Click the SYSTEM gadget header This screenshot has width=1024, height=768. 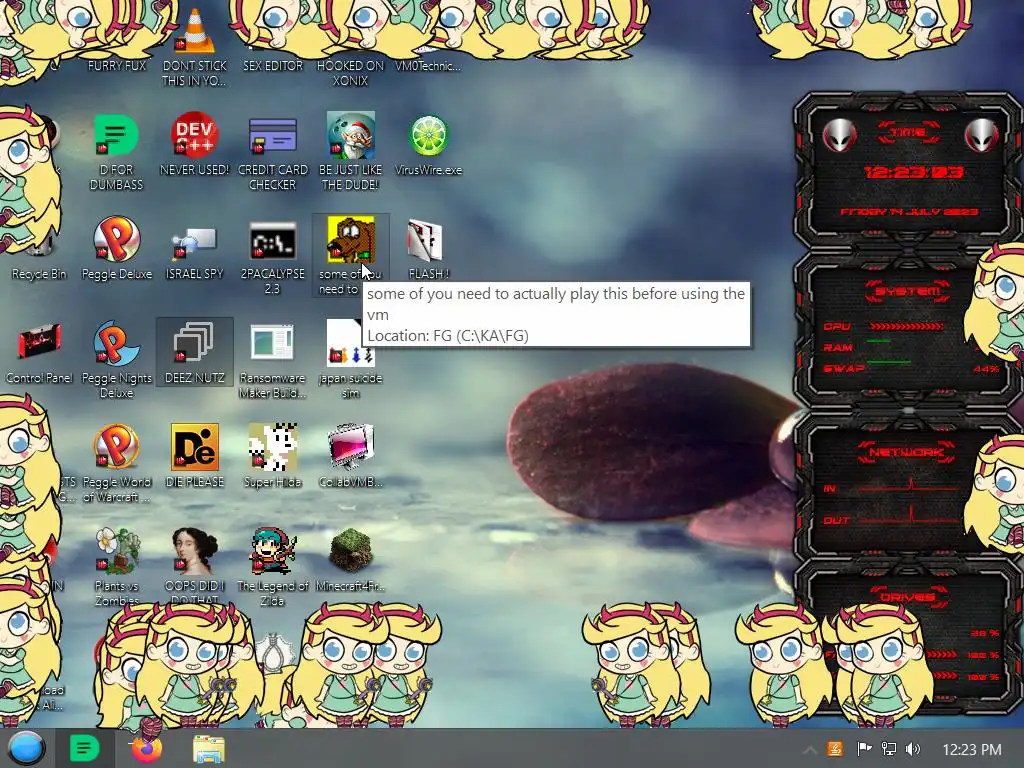(907, 291)
